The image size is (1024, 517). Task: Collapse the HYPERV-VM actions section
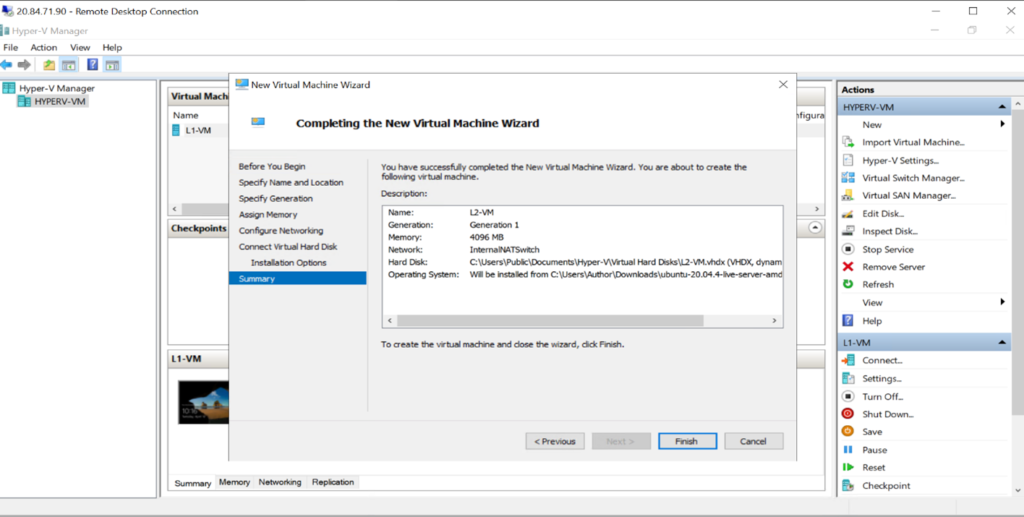coord(1002,107)
